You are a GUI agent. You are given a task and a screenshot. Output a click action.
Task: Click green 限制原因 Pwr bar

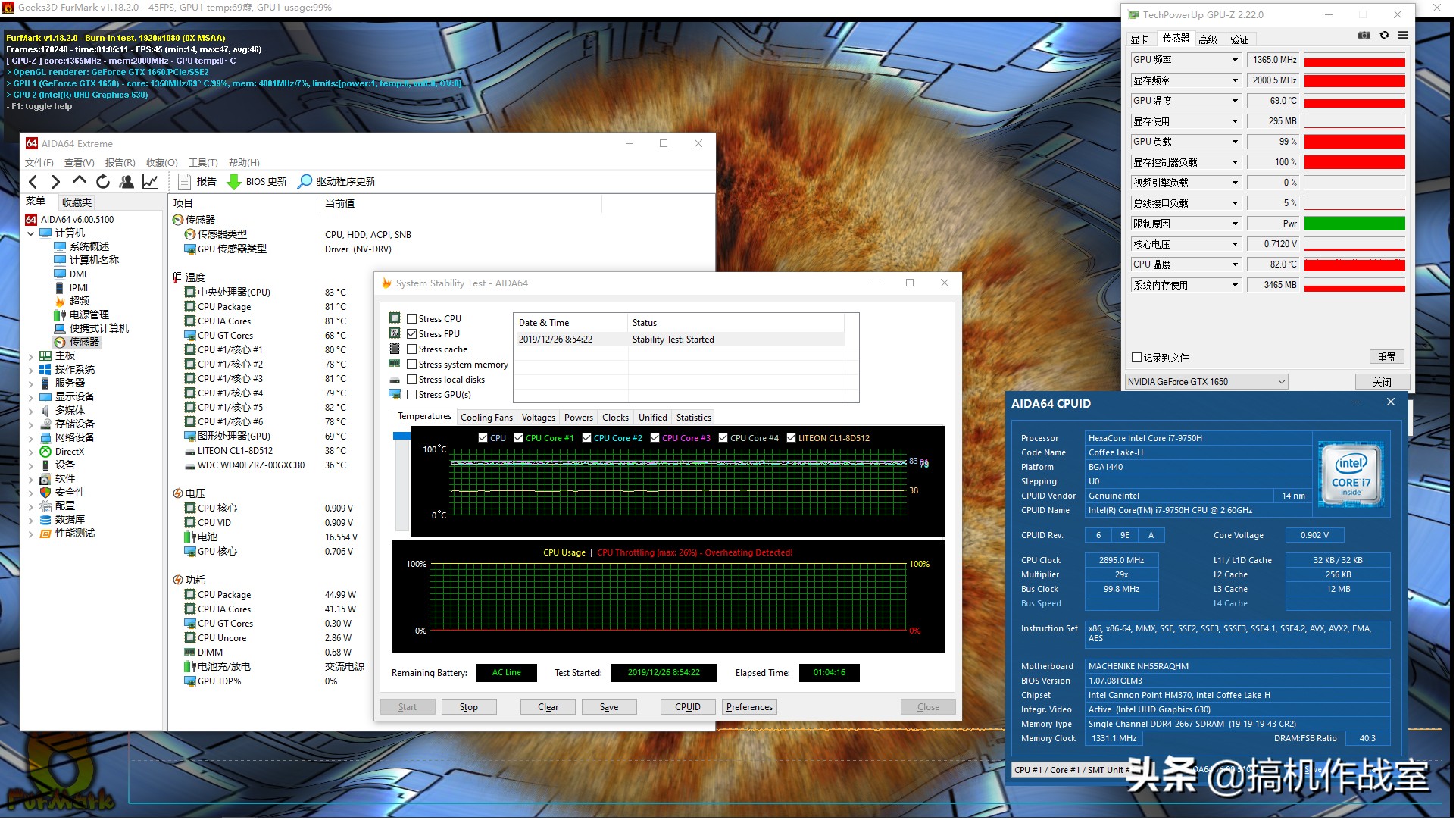(1354, 224)
